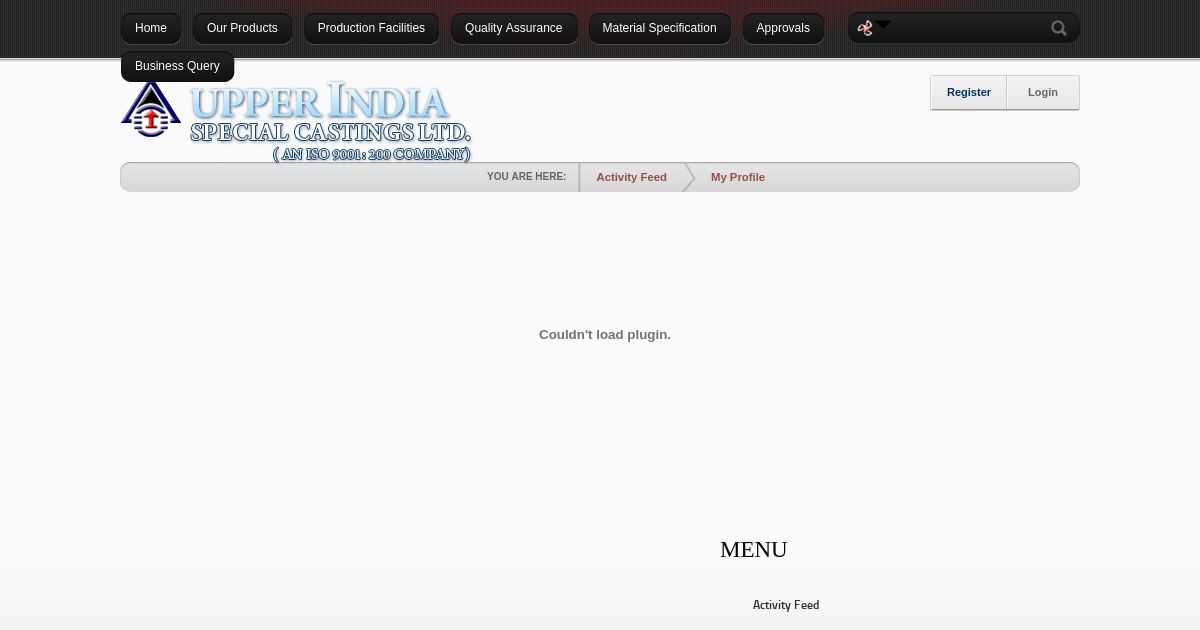This screenshot has width=1200, height=630.
Task: Open the Home menu item
Action: 151,28
